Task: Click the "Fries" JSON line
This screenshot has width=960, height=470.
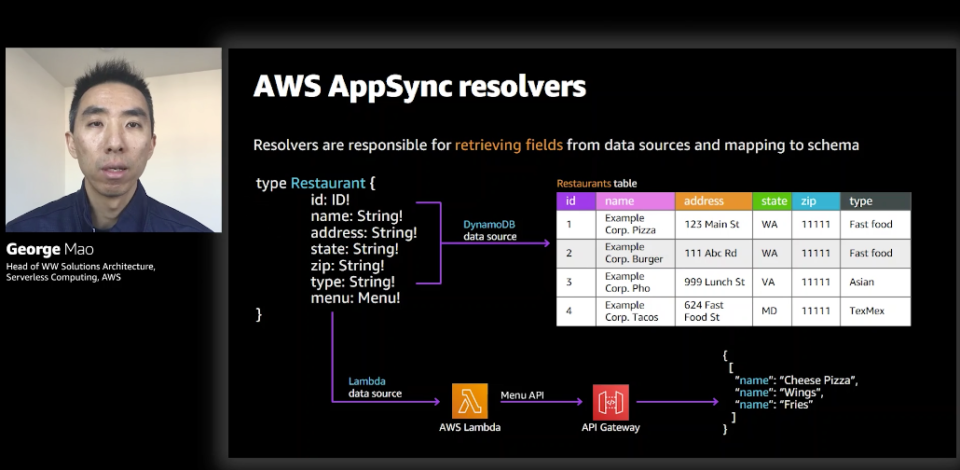Action: coord(773,405)
